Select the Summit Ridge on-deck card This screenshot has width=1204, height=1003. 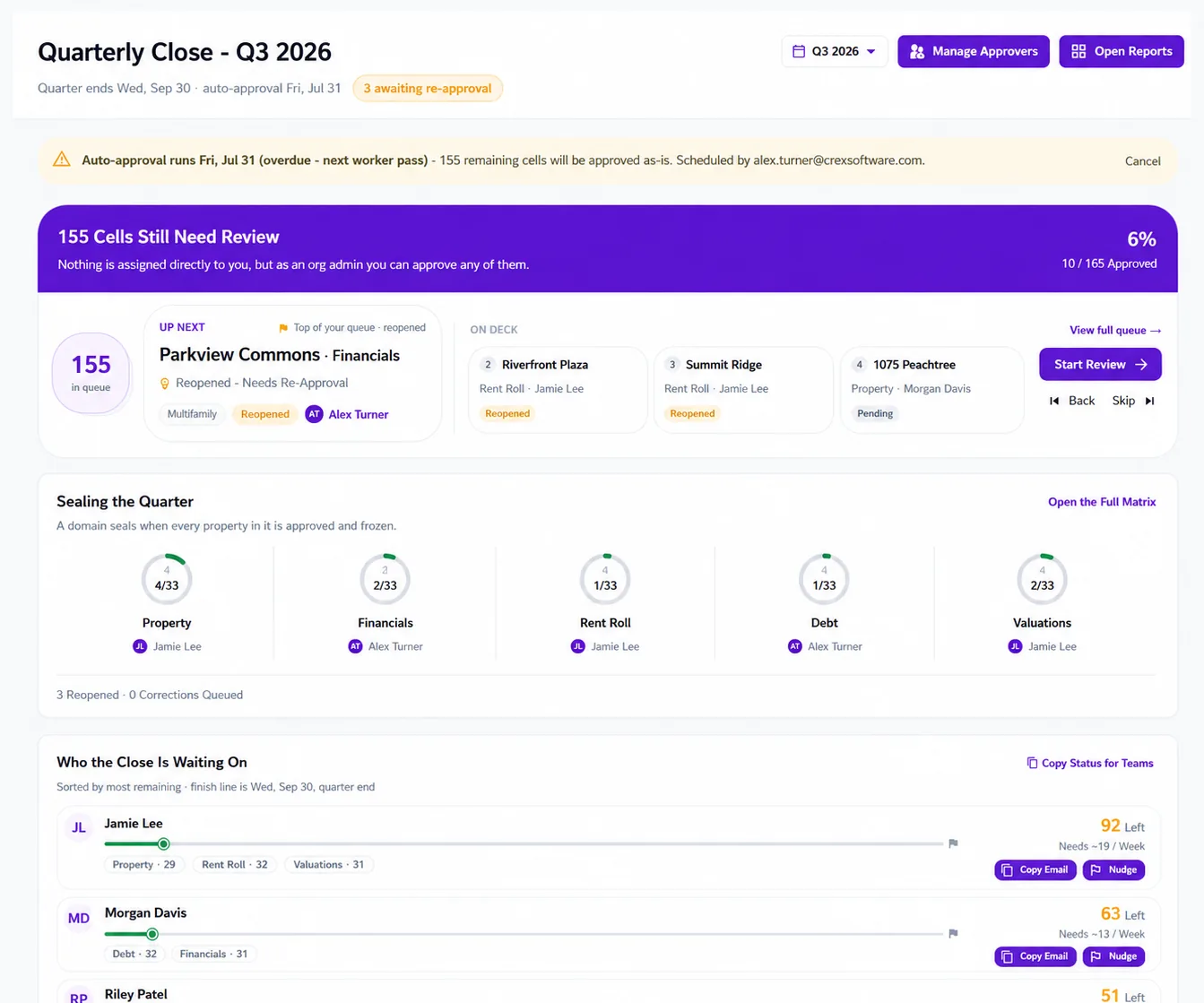click(742, 390)
